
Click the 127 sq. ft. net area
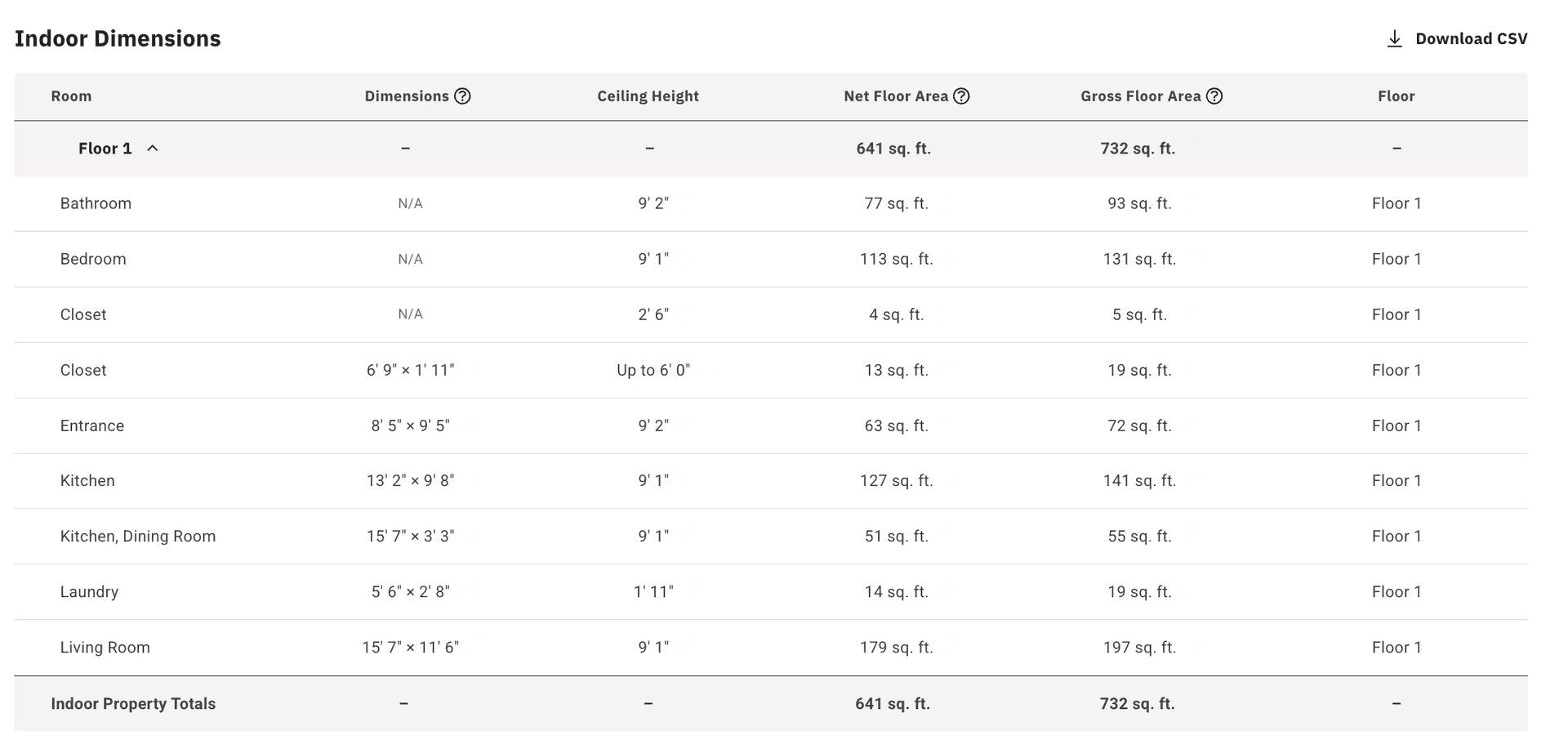coord(896,481)
